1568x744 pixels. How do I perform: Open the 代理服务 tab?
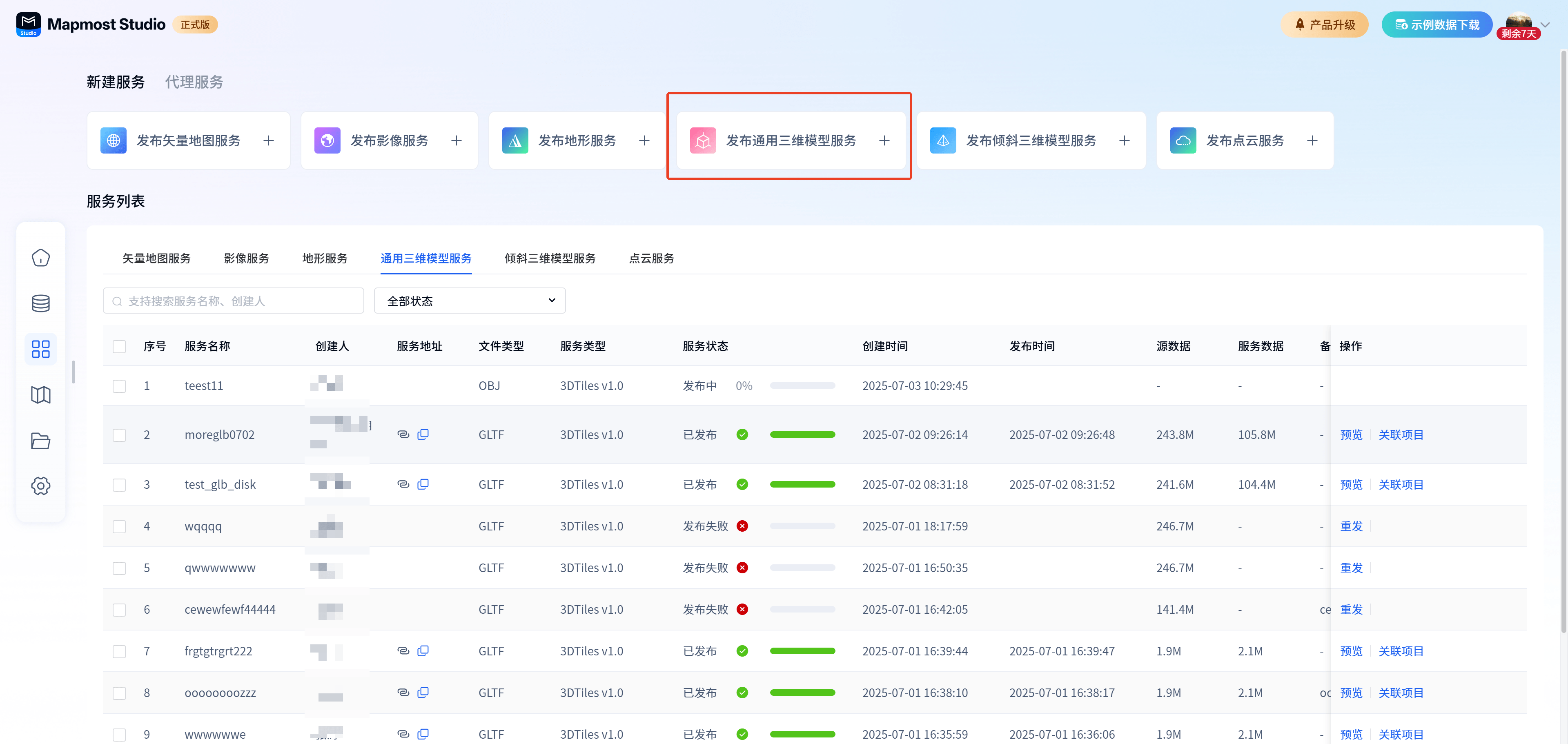194,82
